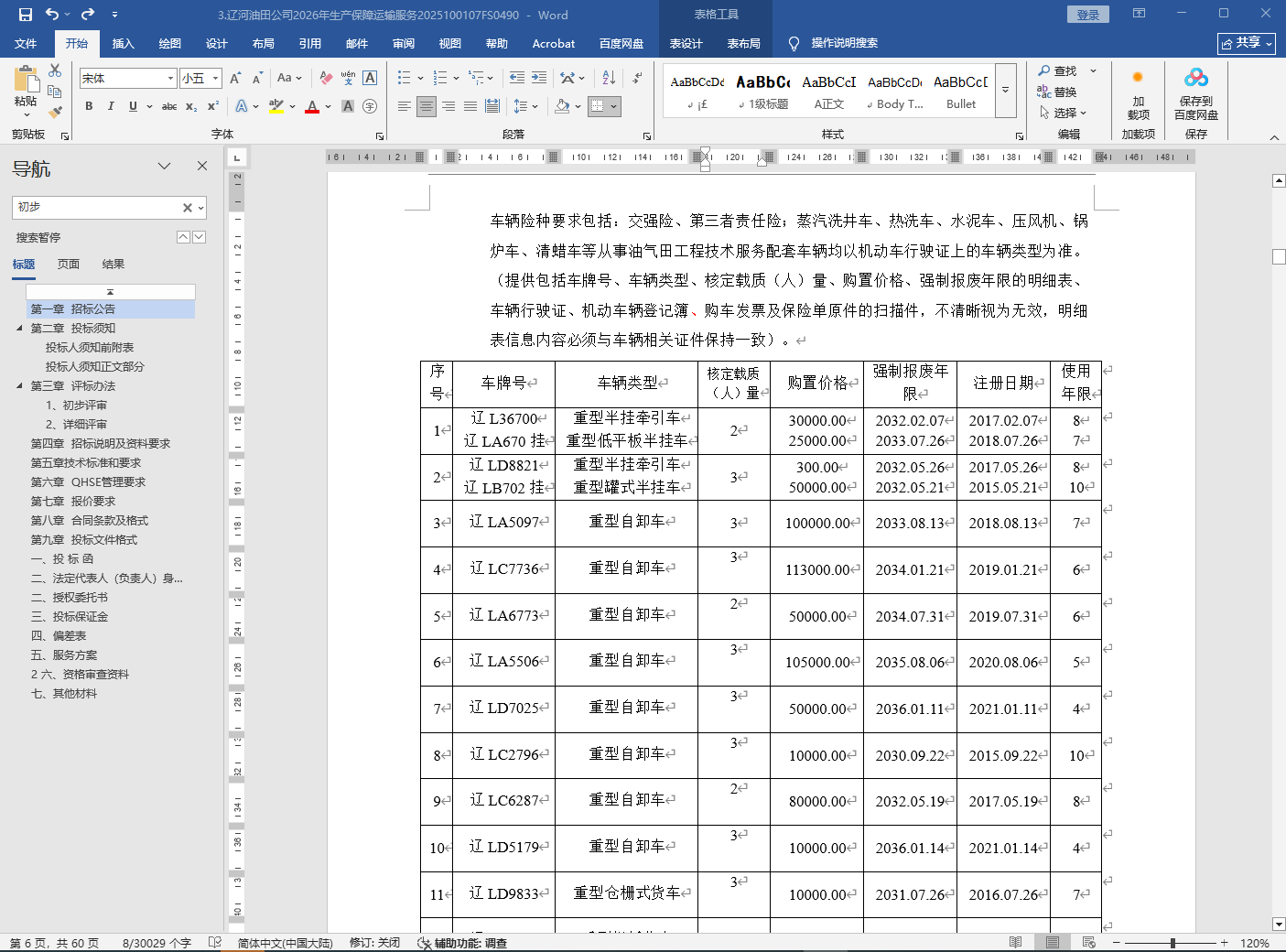Click the add-ins icon
The image size is (1286, 952).
coord(1138,79)
